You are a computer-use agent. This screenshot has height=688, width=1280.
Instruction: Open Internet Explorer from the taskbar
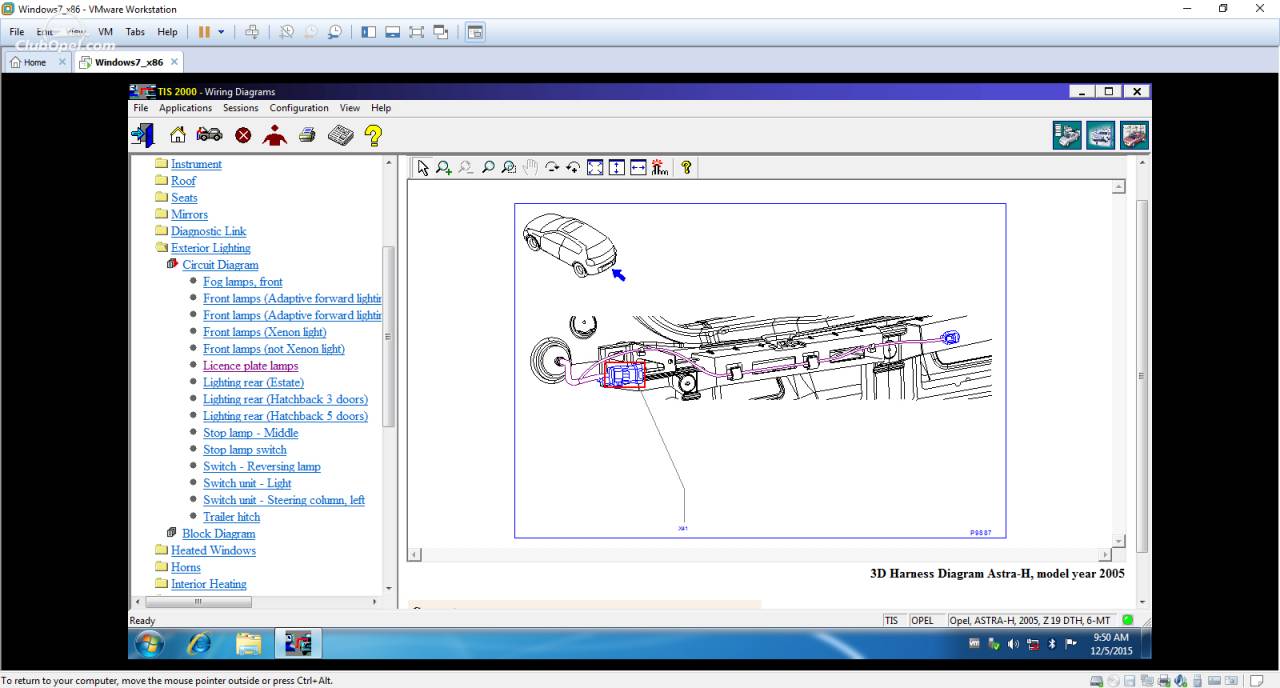coord(200,644)
